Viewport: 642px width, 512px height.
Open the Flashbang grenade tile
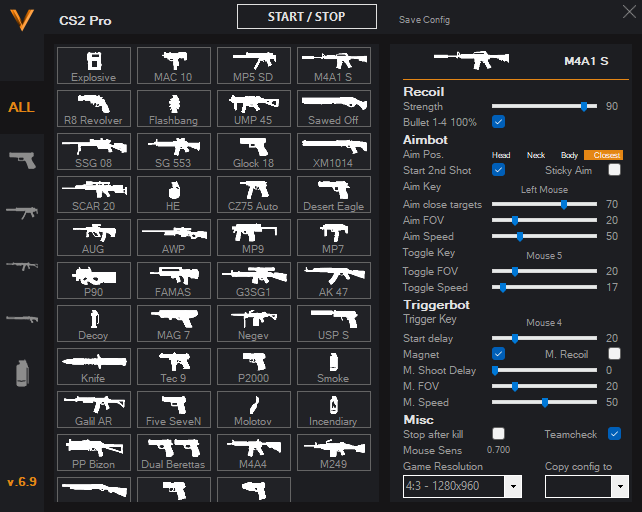(x=174, y=109)
